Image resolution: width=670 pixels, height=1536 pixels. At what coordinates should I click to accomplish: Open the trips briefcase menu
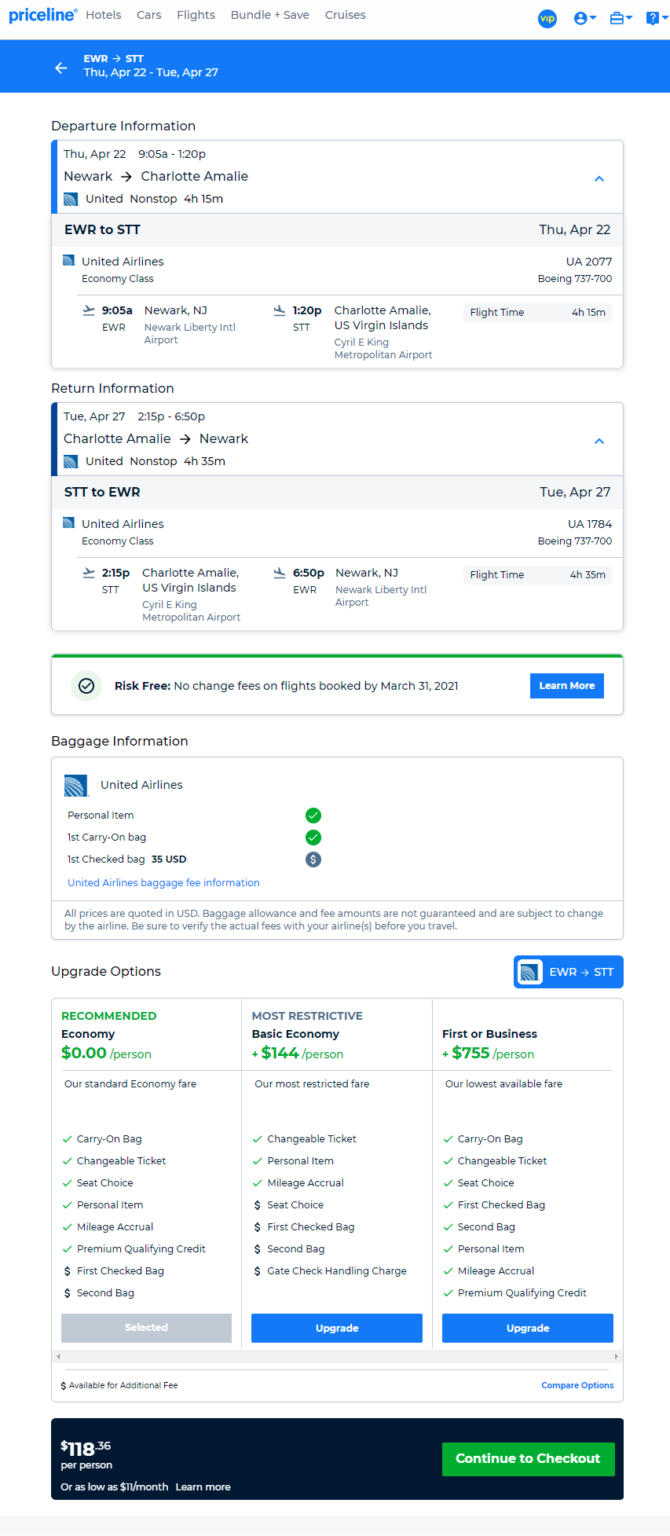tap(621, 18)
